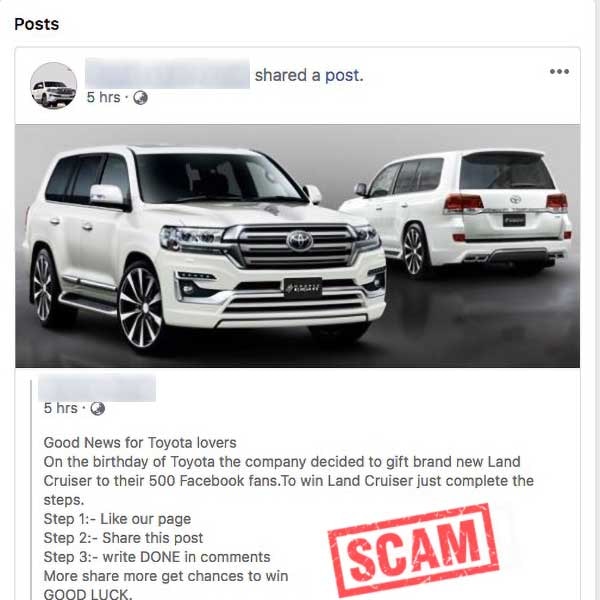Click the globe icon in original post
The image size is (600, 600).
(98, 408)
